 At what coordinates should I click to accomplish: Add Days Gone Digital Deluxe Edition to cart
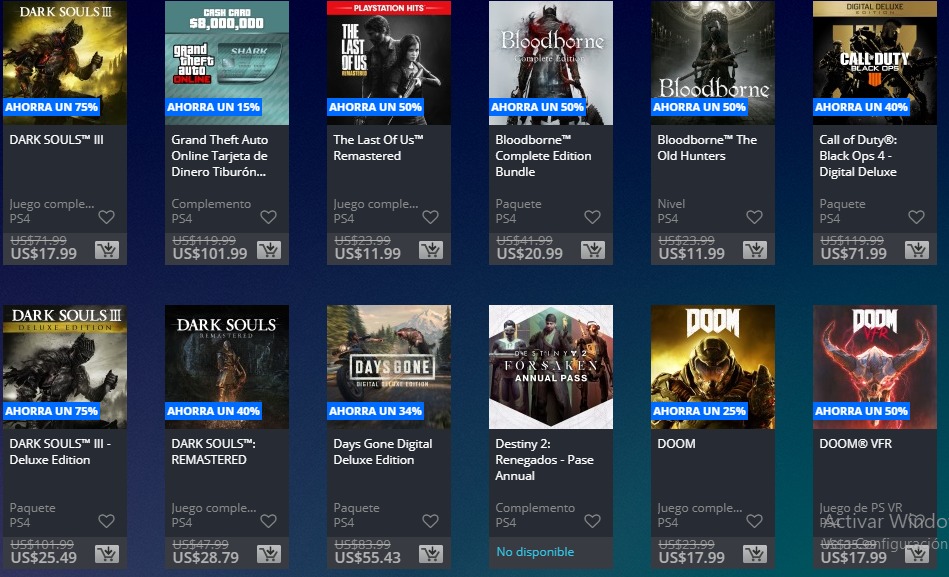click(x=431, y=553)
